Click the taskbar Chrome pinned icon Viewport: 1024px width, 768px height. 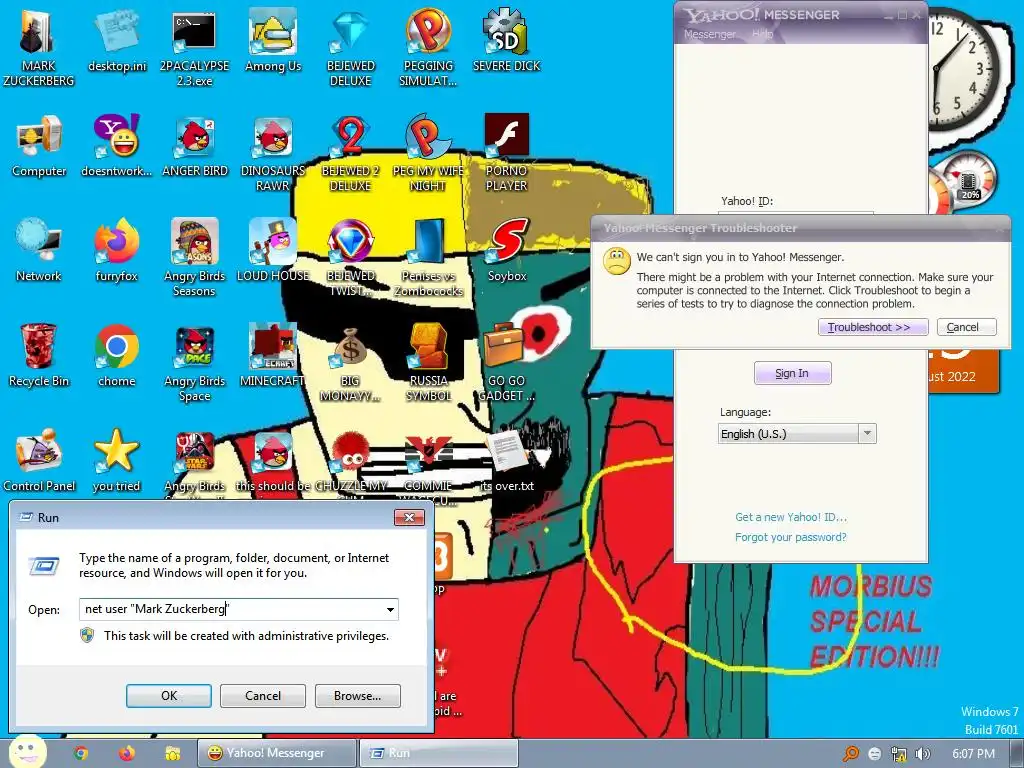(x=81, y=753)
